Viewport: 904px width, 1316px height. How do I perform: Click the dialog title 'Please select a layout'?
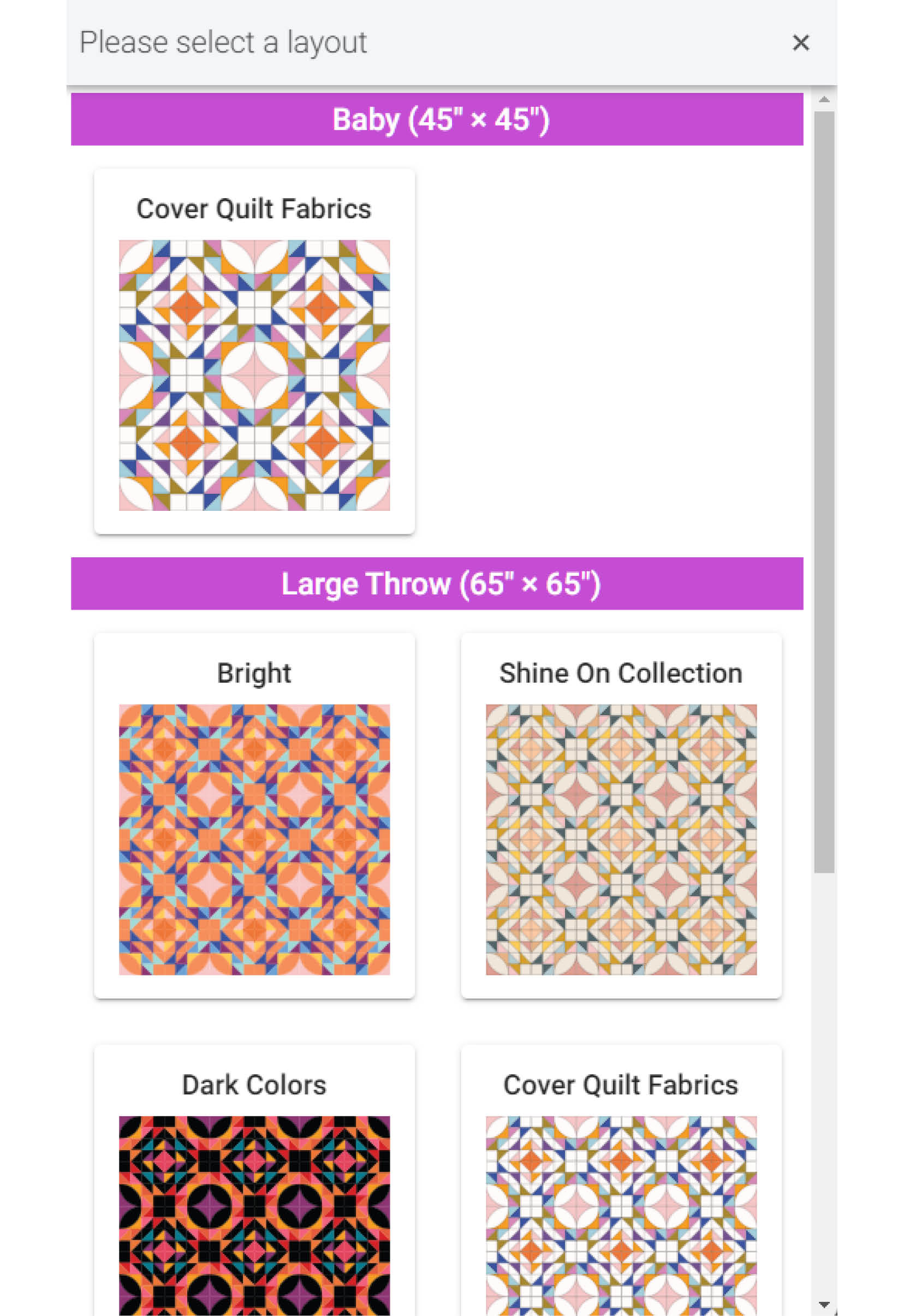(223, 41)
